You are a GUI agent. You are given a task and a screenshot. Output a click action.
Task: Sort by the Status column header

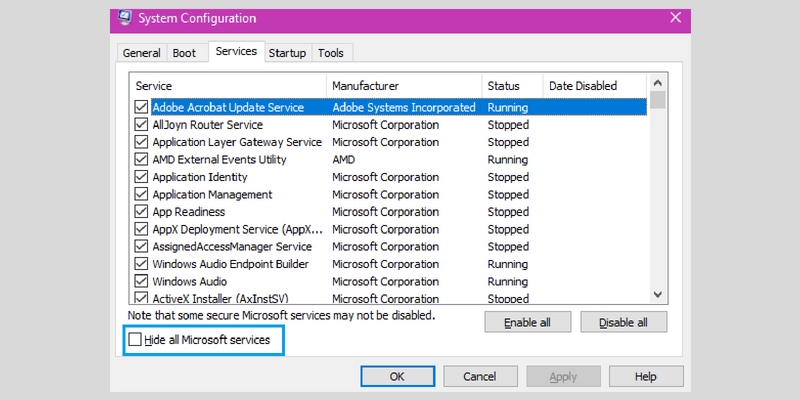click(x=512, y=86)
